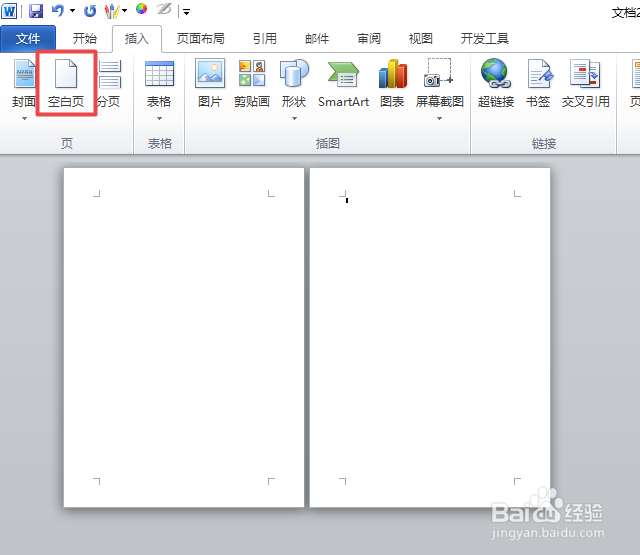Open the undo history dropdown arrow
This screenshot has height=555, width=640.
click(x=72, y=11)
